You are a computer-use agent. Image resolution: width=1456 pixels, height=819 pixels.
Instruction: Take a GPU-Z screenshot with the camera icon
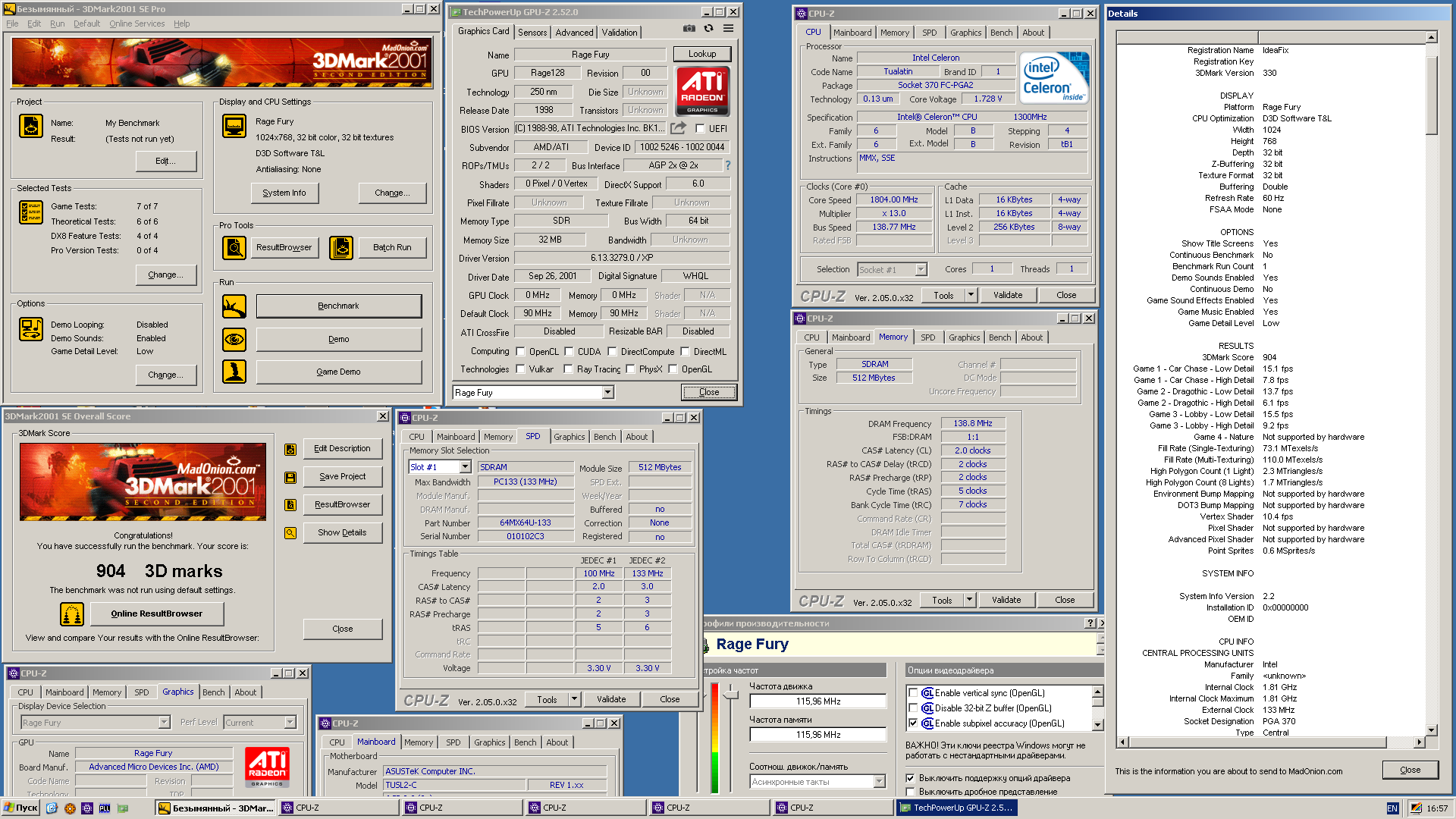click(x=689, y=28)
